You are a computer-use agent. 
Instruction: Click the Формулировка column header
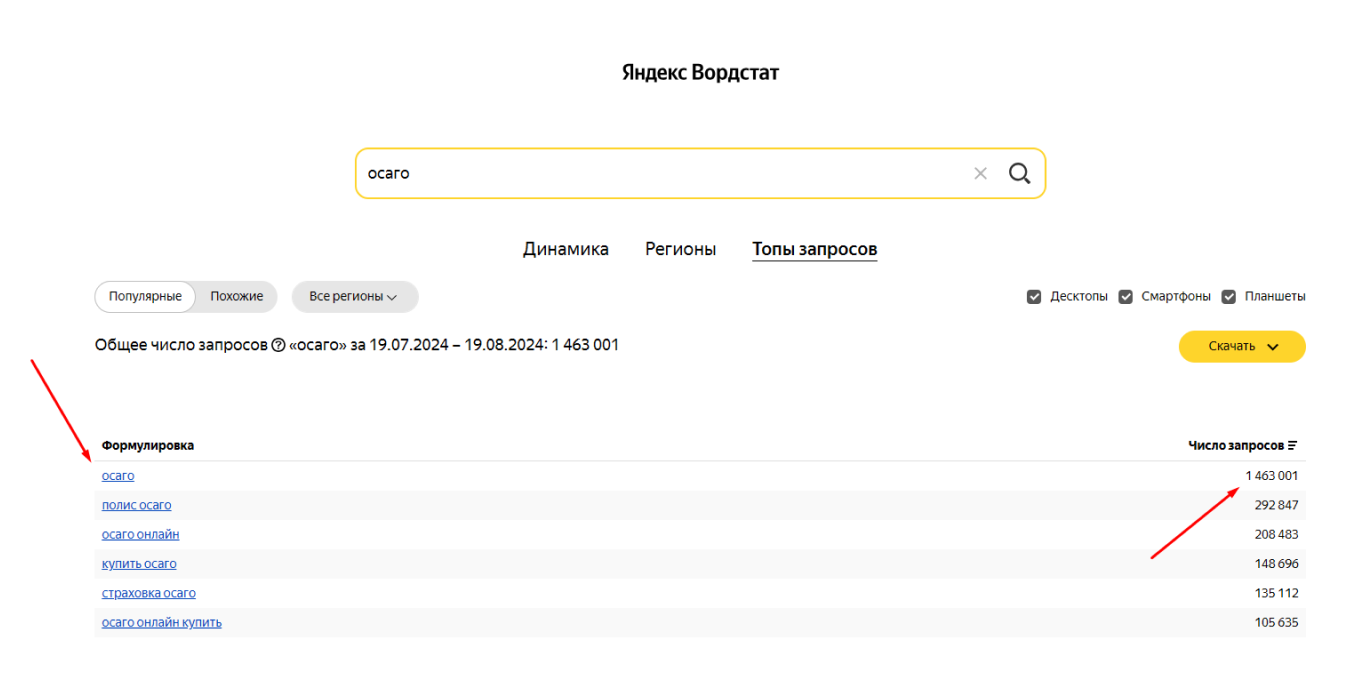[x=148, y=446]
